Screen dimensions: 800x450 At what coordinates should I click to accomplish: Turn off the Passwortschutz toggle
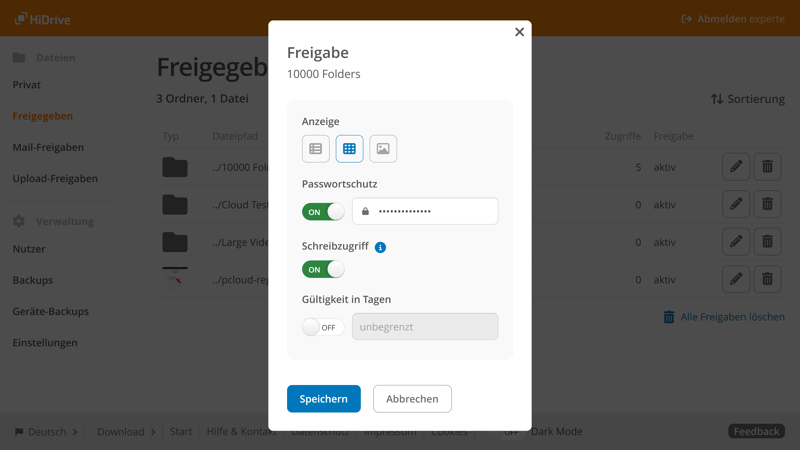tap(323, 212)
